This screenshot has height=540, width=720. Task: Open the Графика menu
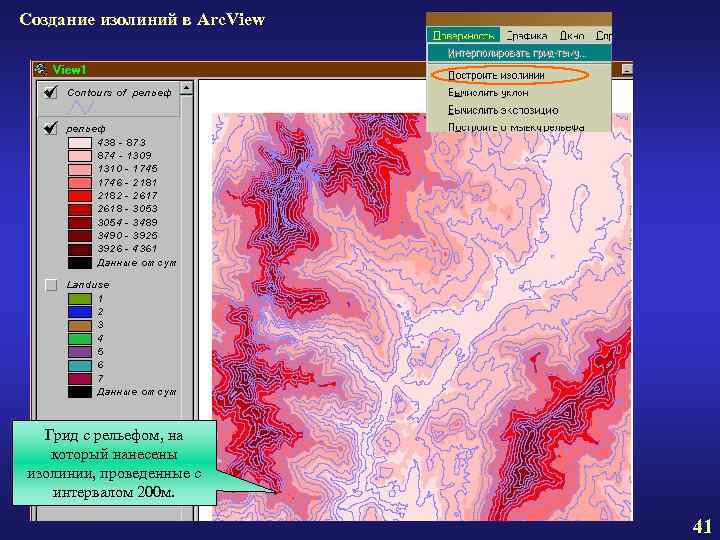click(x=527, y=35)
